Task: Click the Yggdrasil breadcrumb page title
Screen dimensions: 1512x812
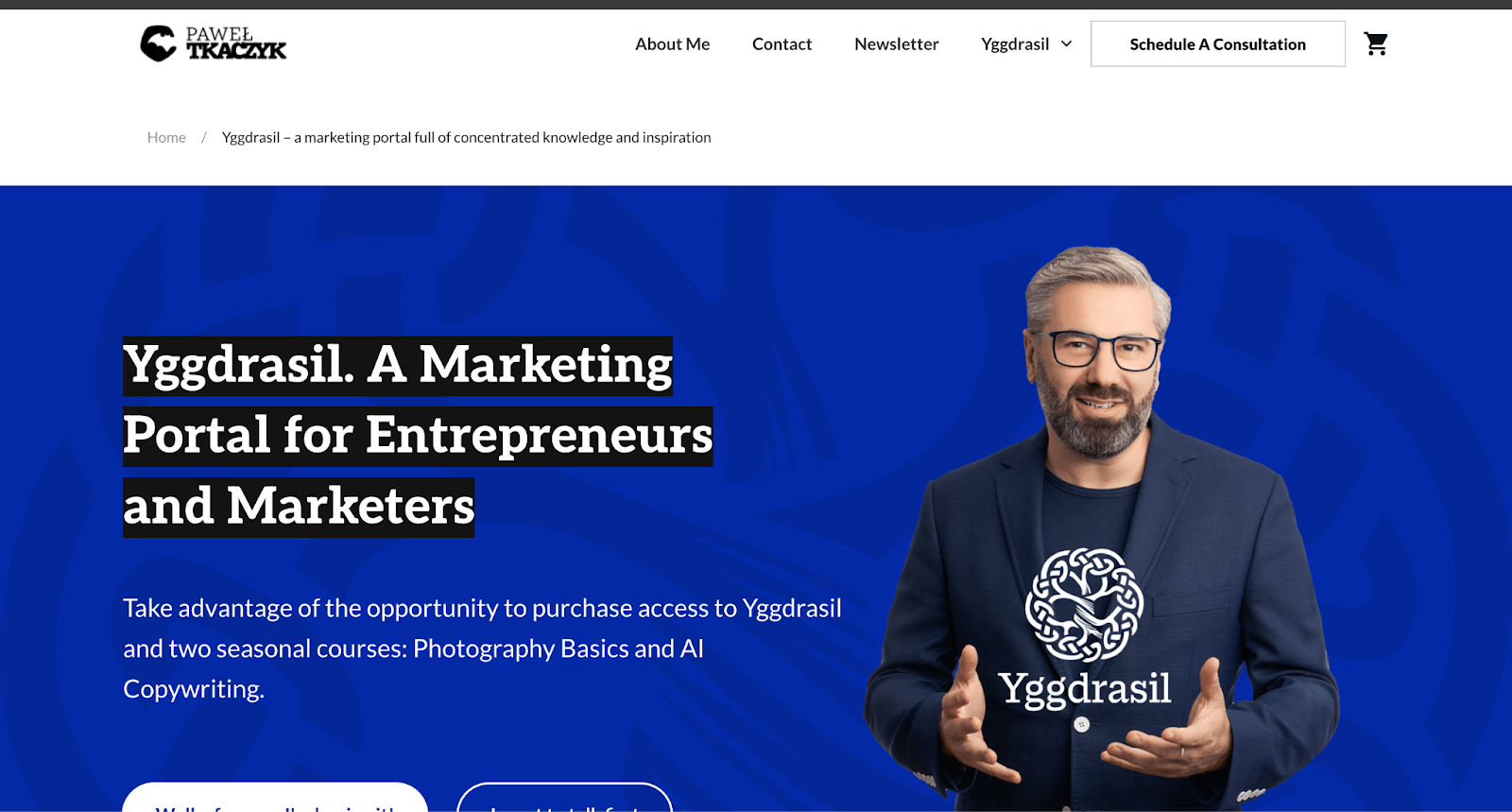Action: pos(466,137)
